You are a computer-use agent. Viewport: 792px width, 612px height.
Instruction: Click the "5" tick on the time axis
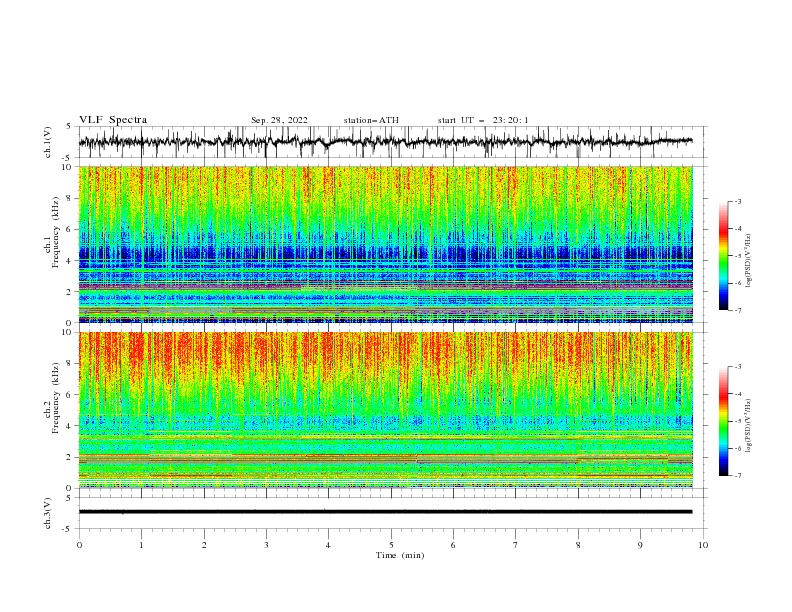pos(391,545)
